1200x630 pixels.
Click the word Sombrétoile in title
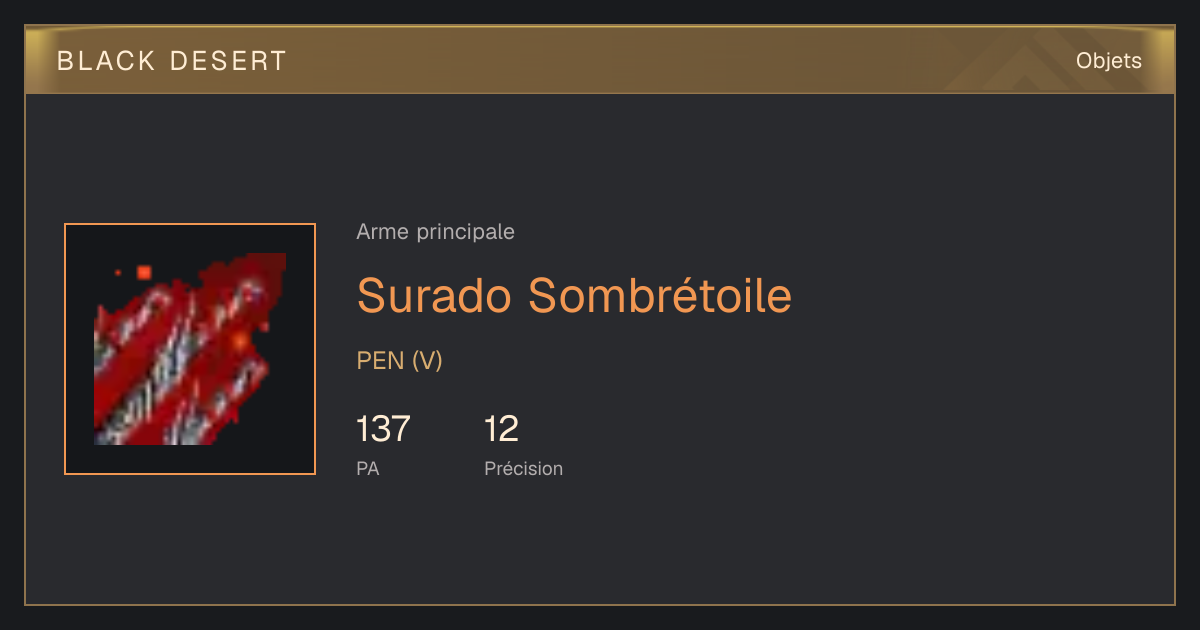point(660,295)
